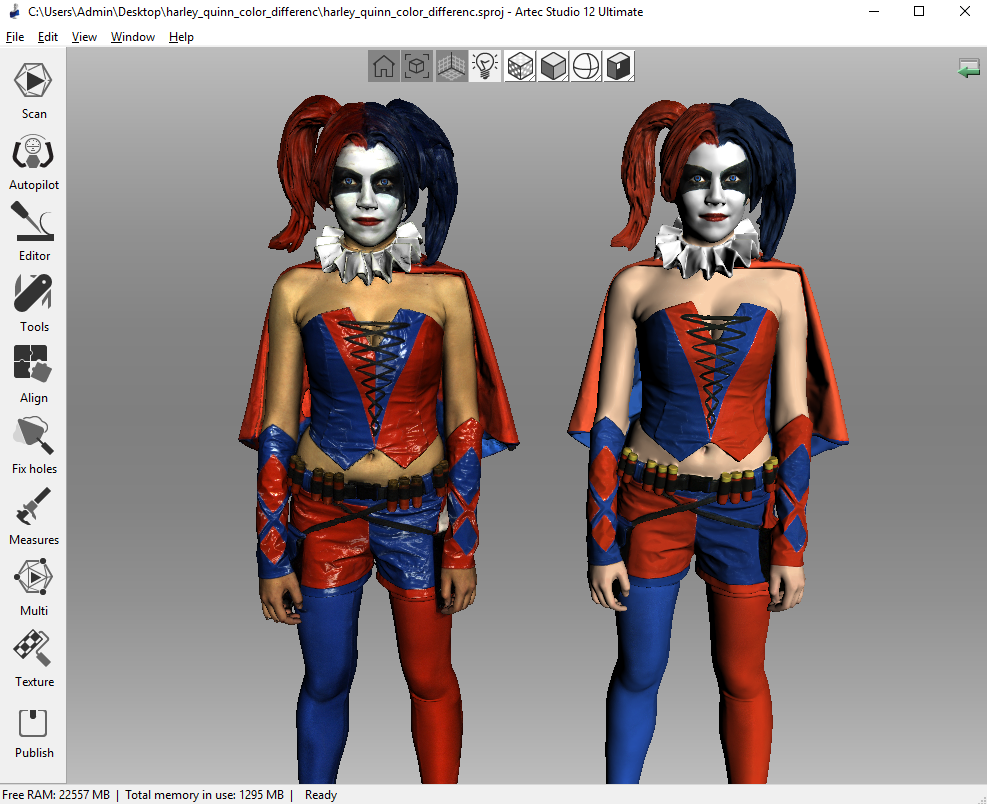This screenshot has width=987, height=804.
Task: Open the Measures panel
Action: 33,517
